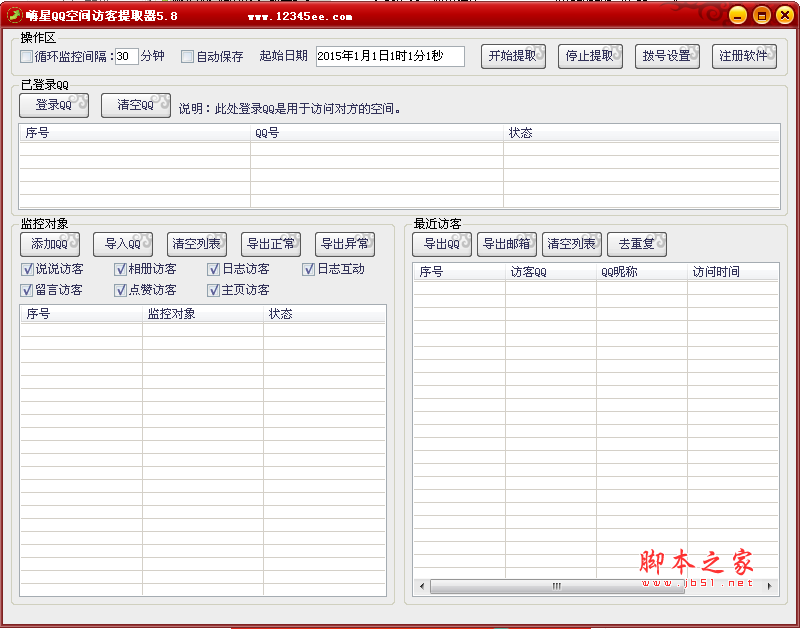800x629 pixels.
Task: Enable the 循环监控间隔 checkbox
Action: point(27,56)
